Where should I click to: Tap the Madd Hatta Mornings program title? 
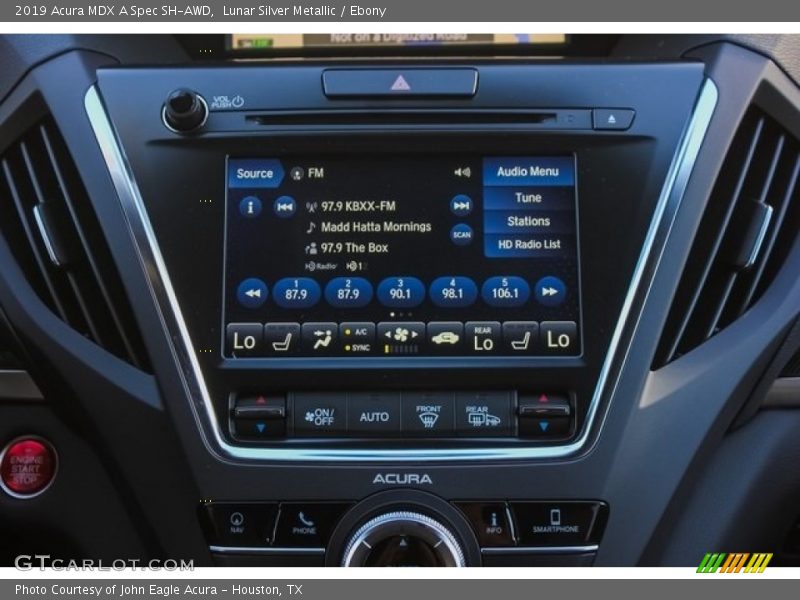[376, 227]
